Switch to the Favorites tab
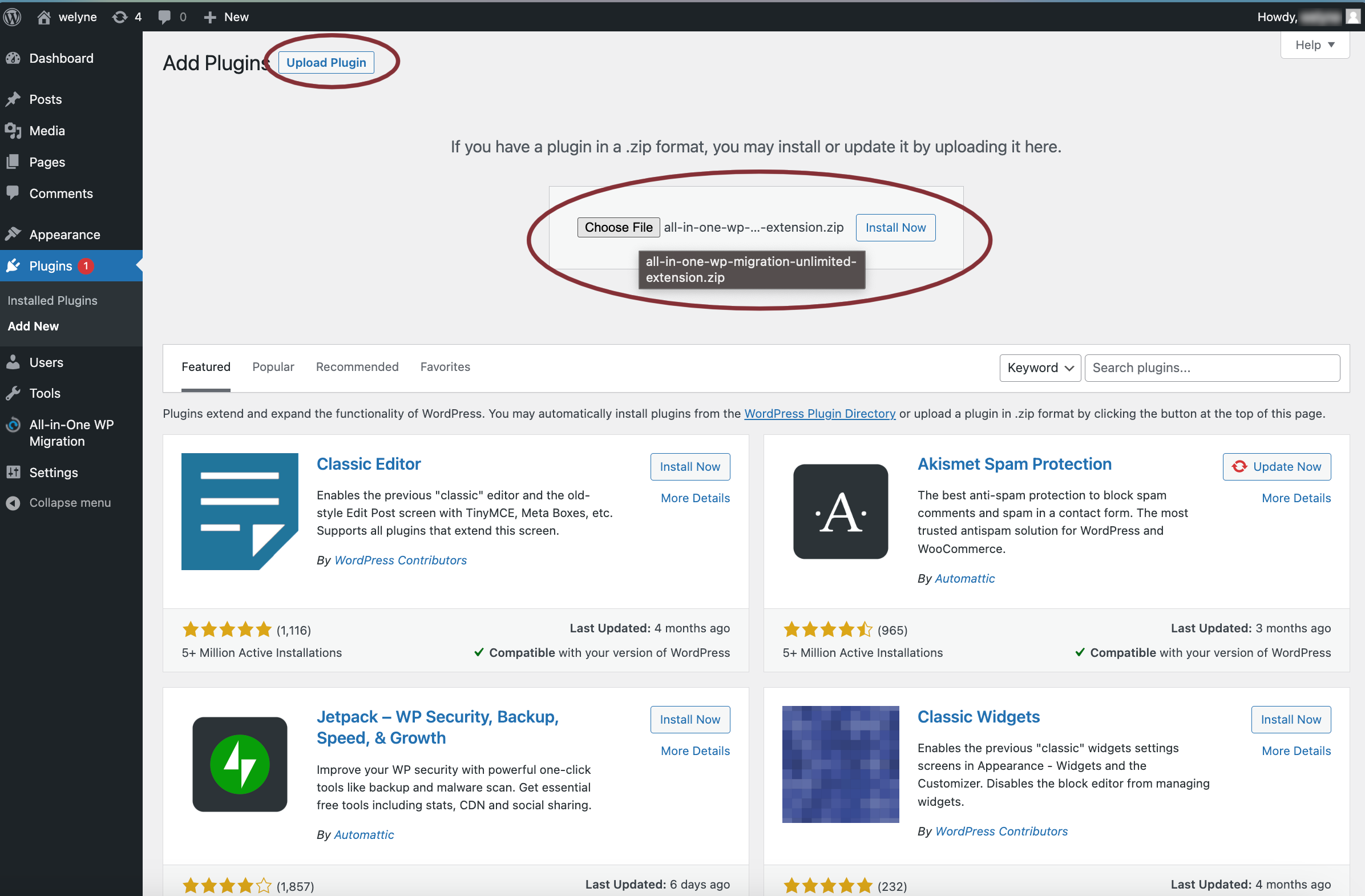This screenshot has height=896, width=1365. pos(445,367)
